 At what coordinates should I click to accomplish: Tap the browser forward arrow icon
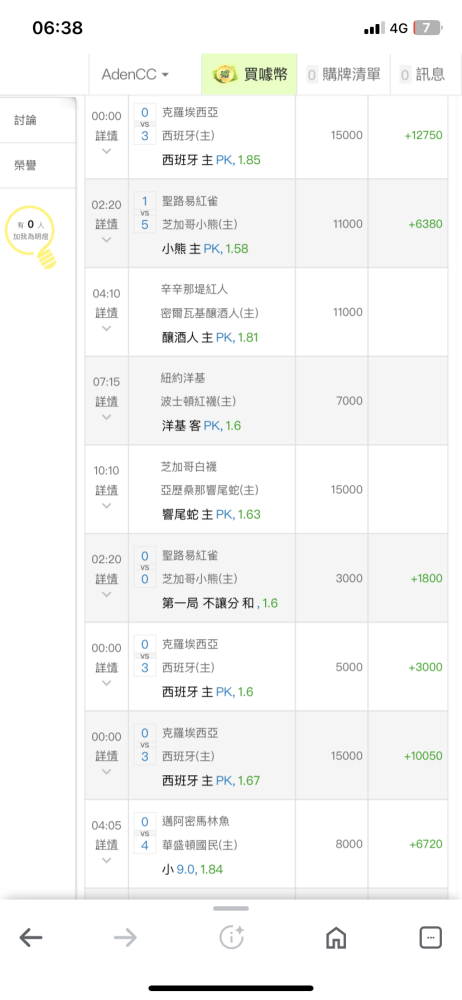point(125,937)
